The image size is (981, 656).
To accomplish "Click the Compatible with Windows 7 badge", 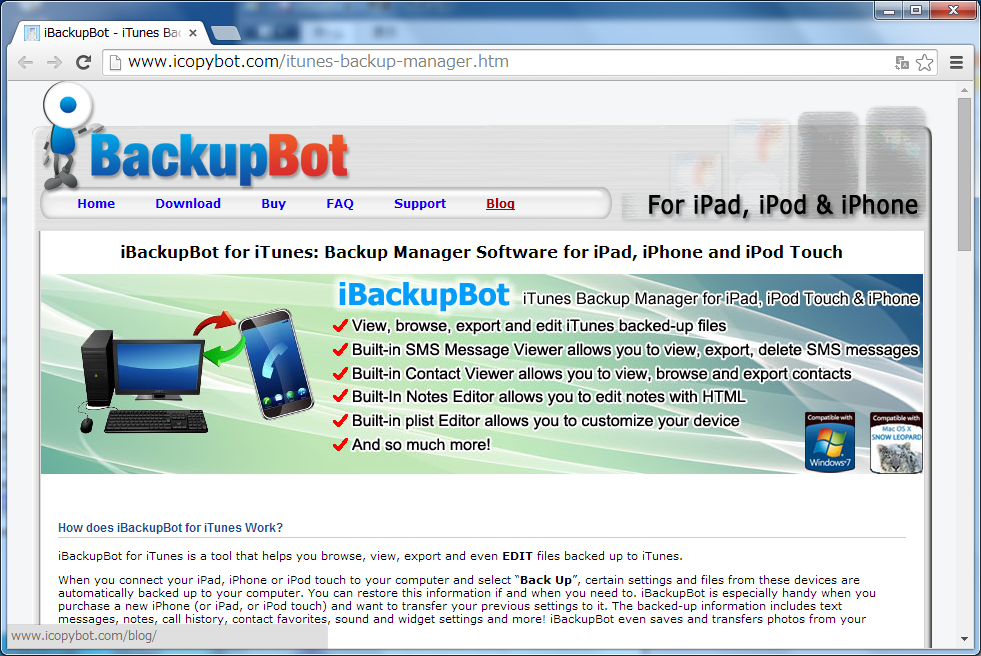I will (830, 442).
